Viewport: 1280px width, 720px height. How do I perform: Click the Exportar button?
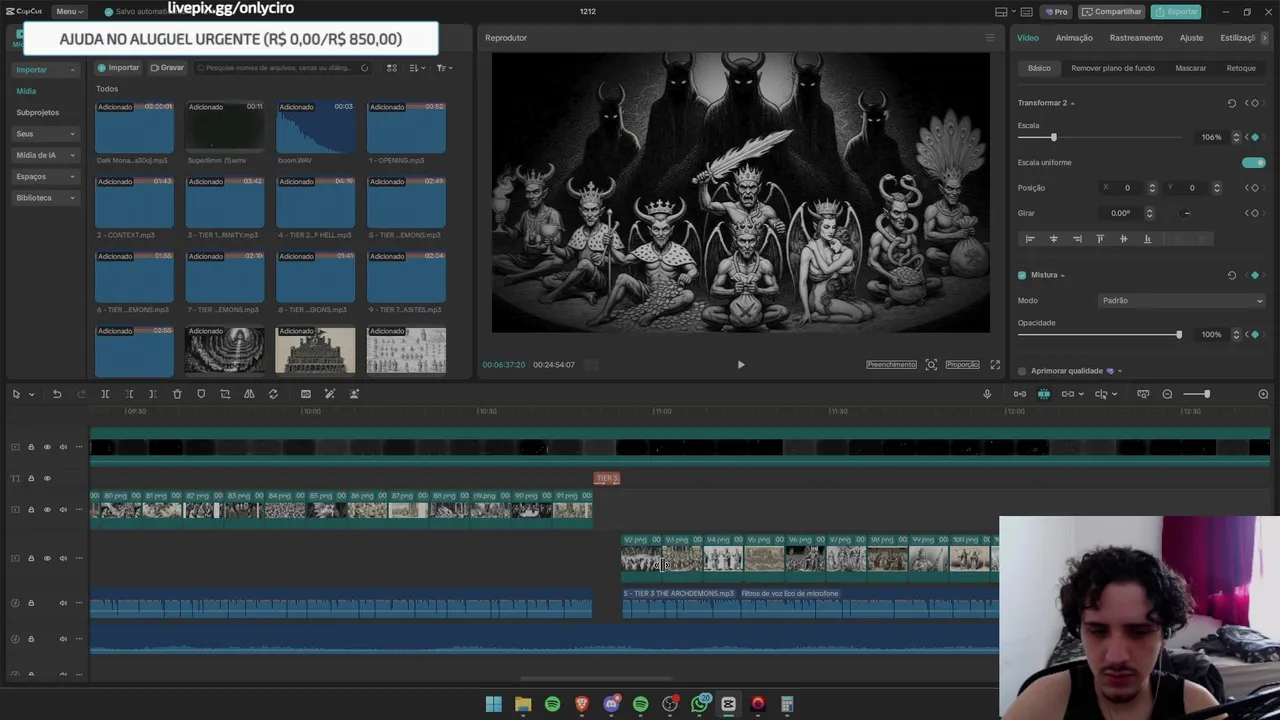1176,12
